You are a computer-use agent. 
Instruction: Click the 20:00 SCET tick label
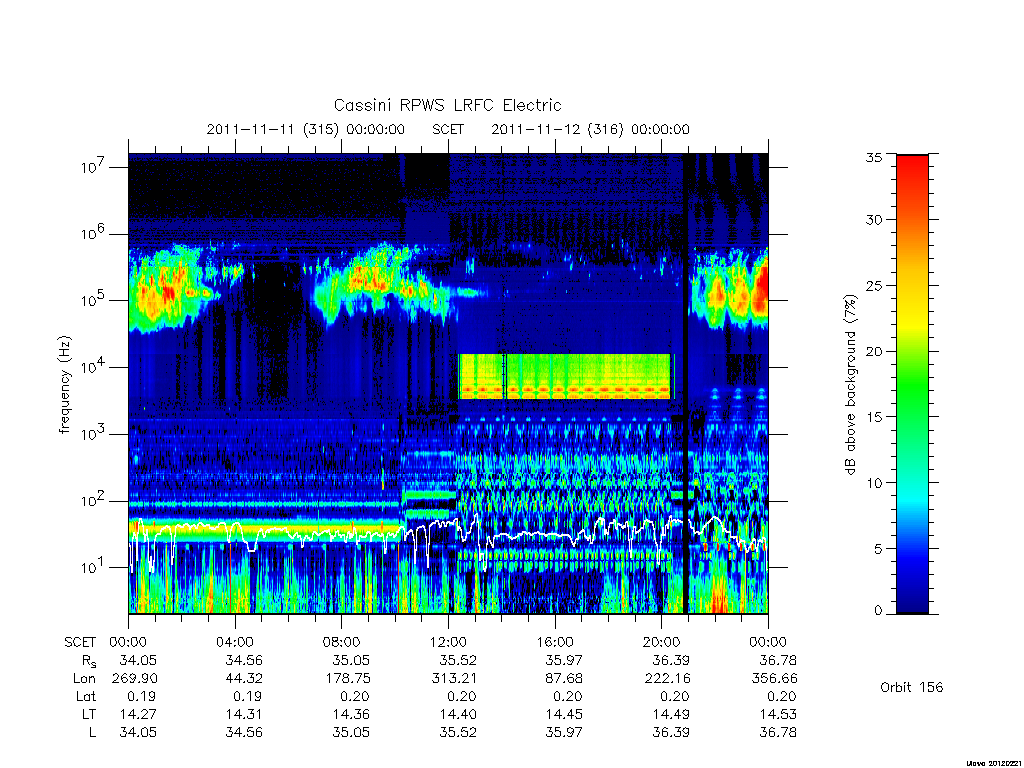(662, 642)
